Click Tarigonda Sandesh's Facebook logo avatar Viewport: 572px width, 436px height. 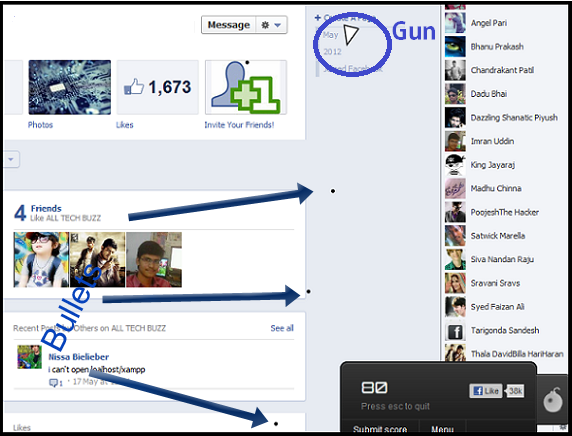click(455, 332)
